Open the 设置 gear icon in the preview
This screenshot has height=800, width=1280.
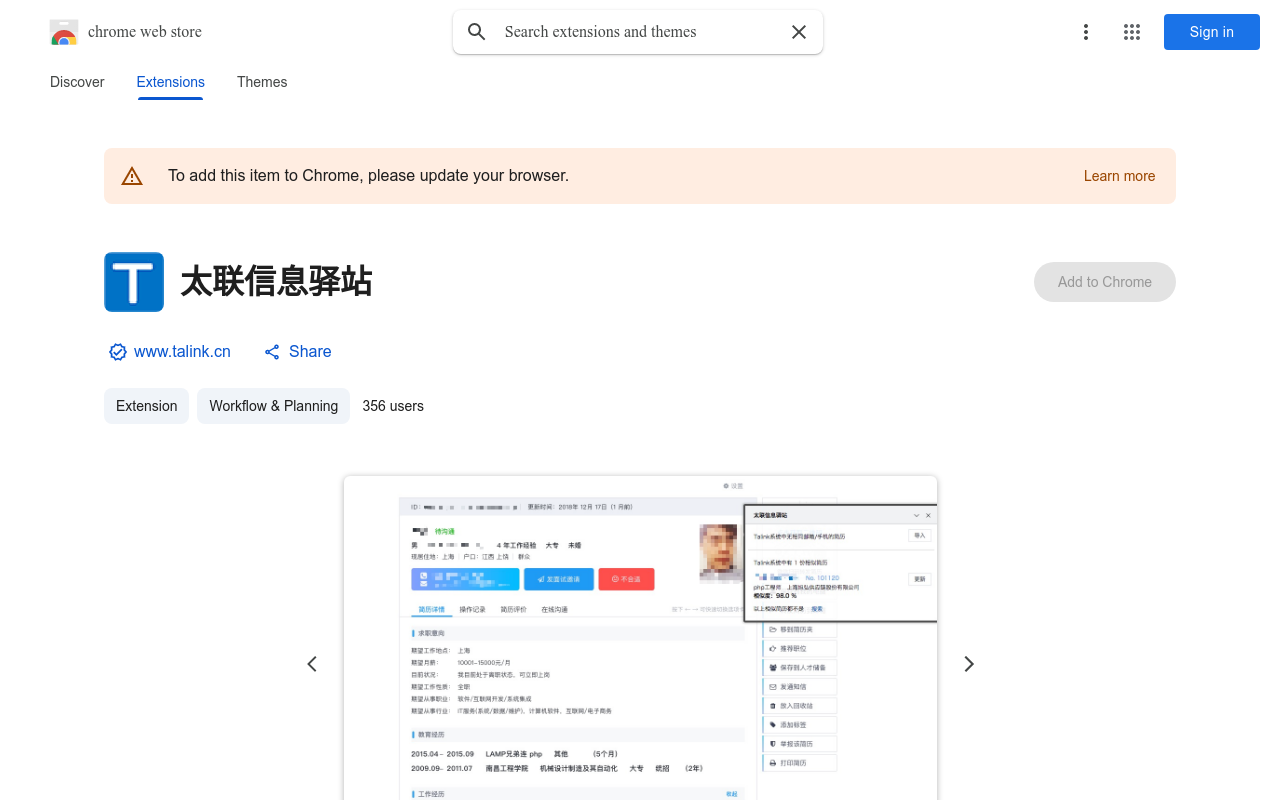(x=726, y=485)
